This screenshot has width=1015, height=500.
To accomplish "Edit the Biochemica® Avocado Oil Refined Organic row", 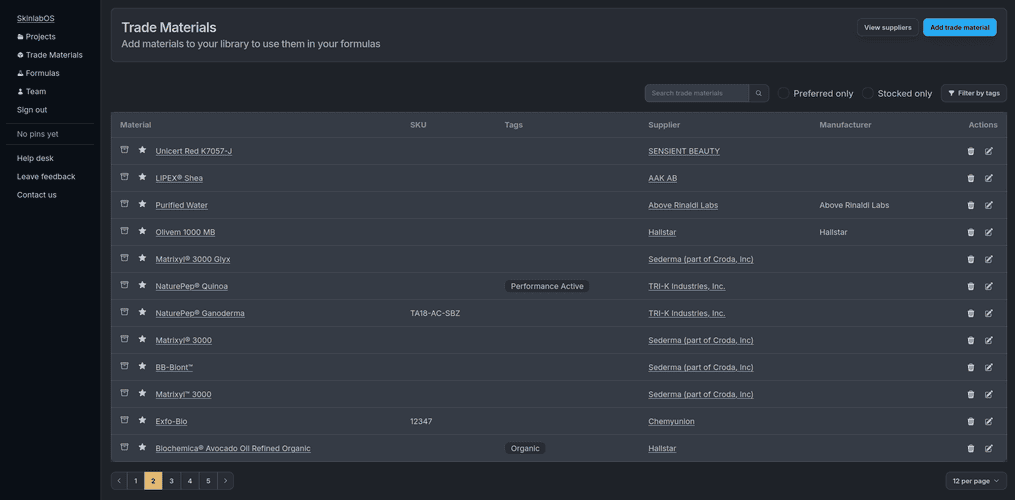I will [x=989, y=448].
